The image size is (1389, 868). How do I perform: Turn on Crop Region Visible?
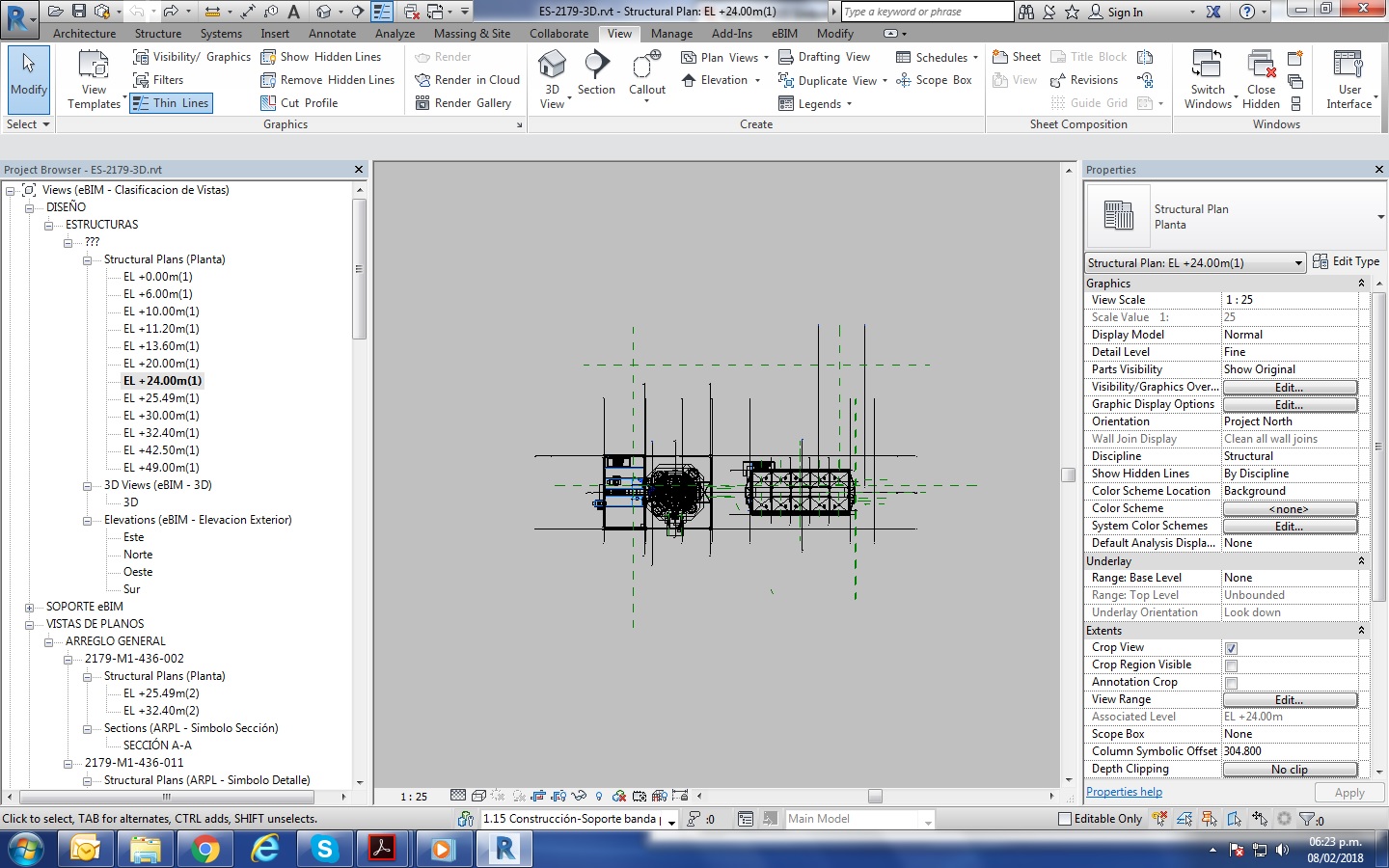coord(1232,665)
